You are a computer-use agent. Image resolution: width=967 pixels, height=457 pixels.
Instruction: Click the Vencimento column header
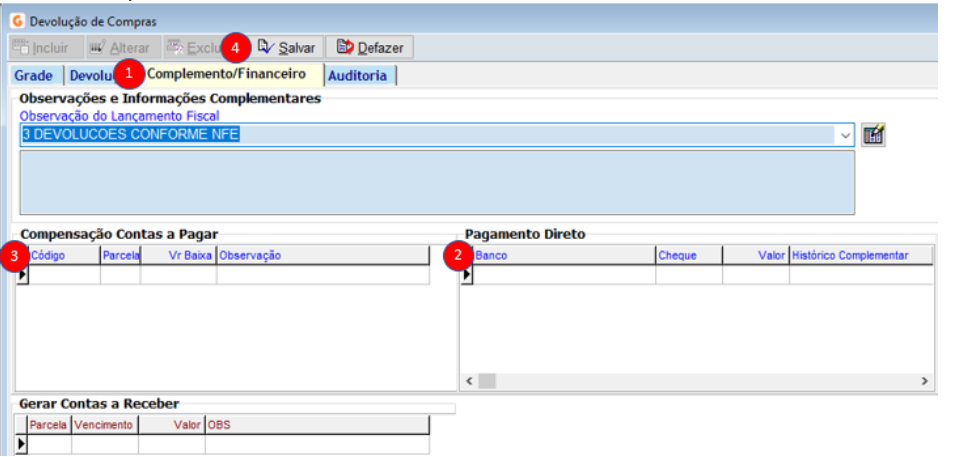pyautogui.click(x=105, y=425)
